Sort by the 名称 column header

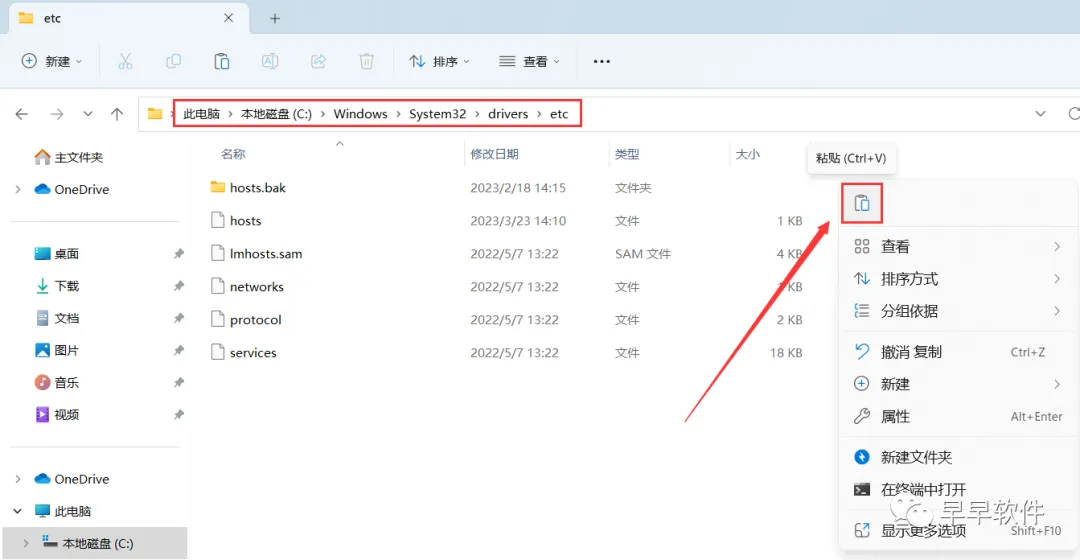tap(233, 154)
